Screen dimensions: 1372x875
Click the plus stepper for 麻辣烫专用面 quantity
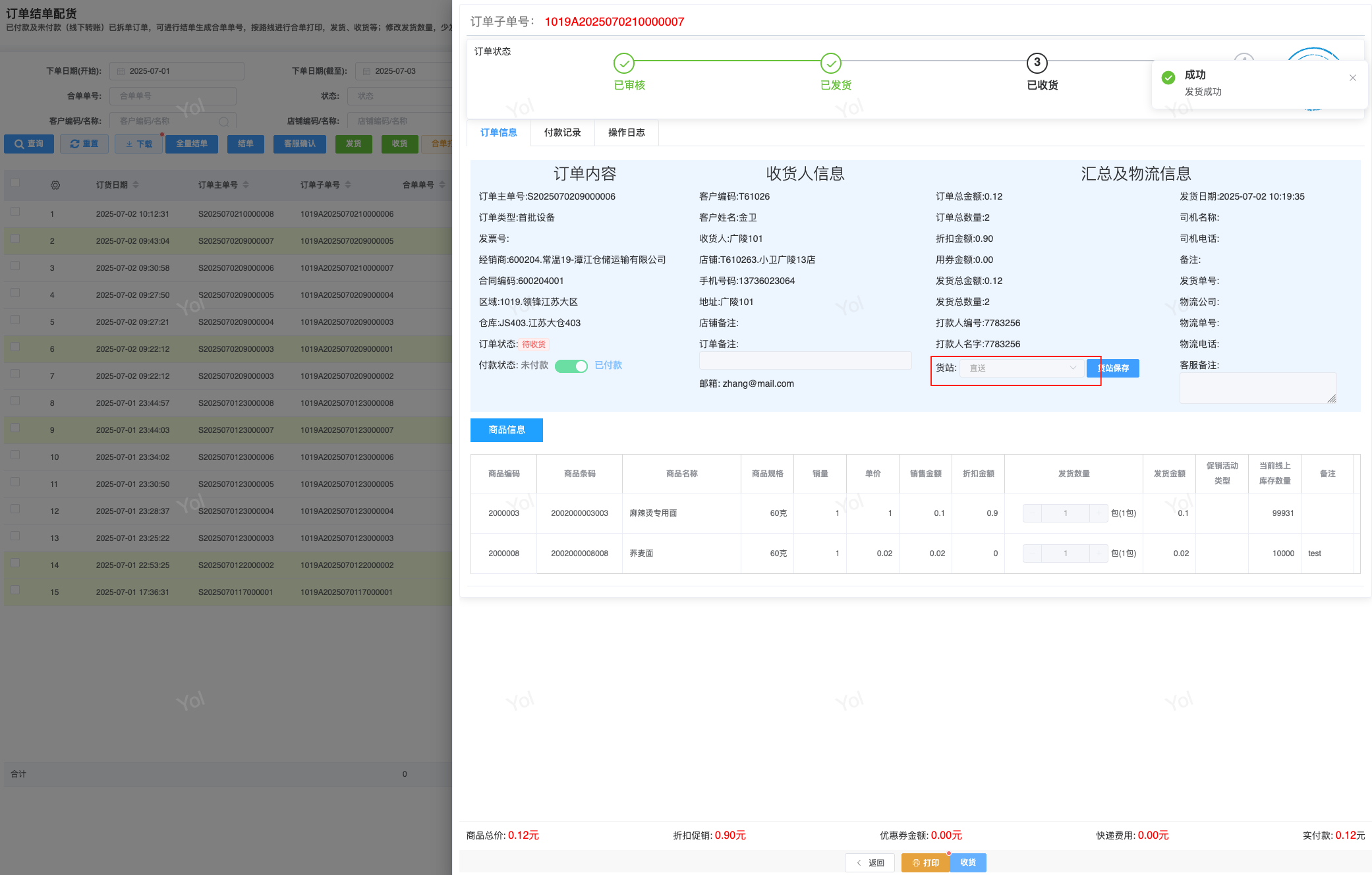pyautogui.click(x=1099, y=513)
